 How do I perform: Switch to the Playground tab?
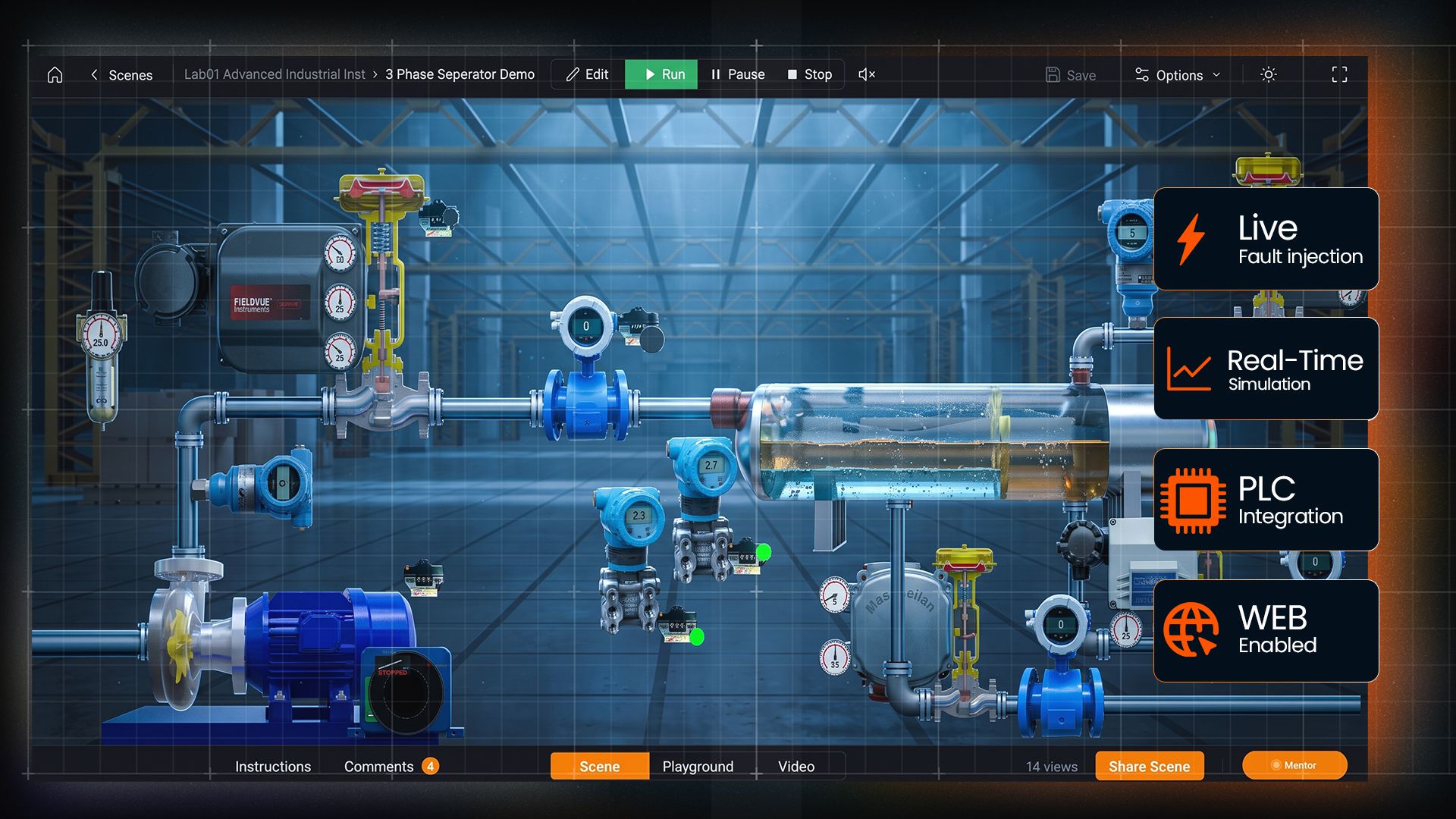(698, 767)
